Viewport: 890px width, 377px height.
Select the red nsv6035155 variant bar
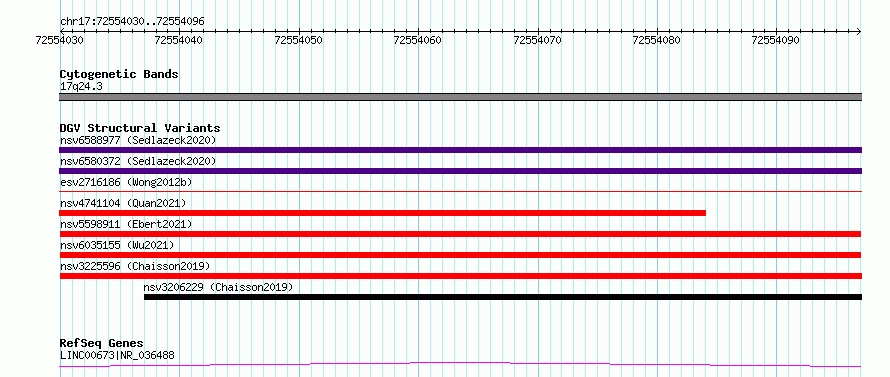click(x=460, y=255)
